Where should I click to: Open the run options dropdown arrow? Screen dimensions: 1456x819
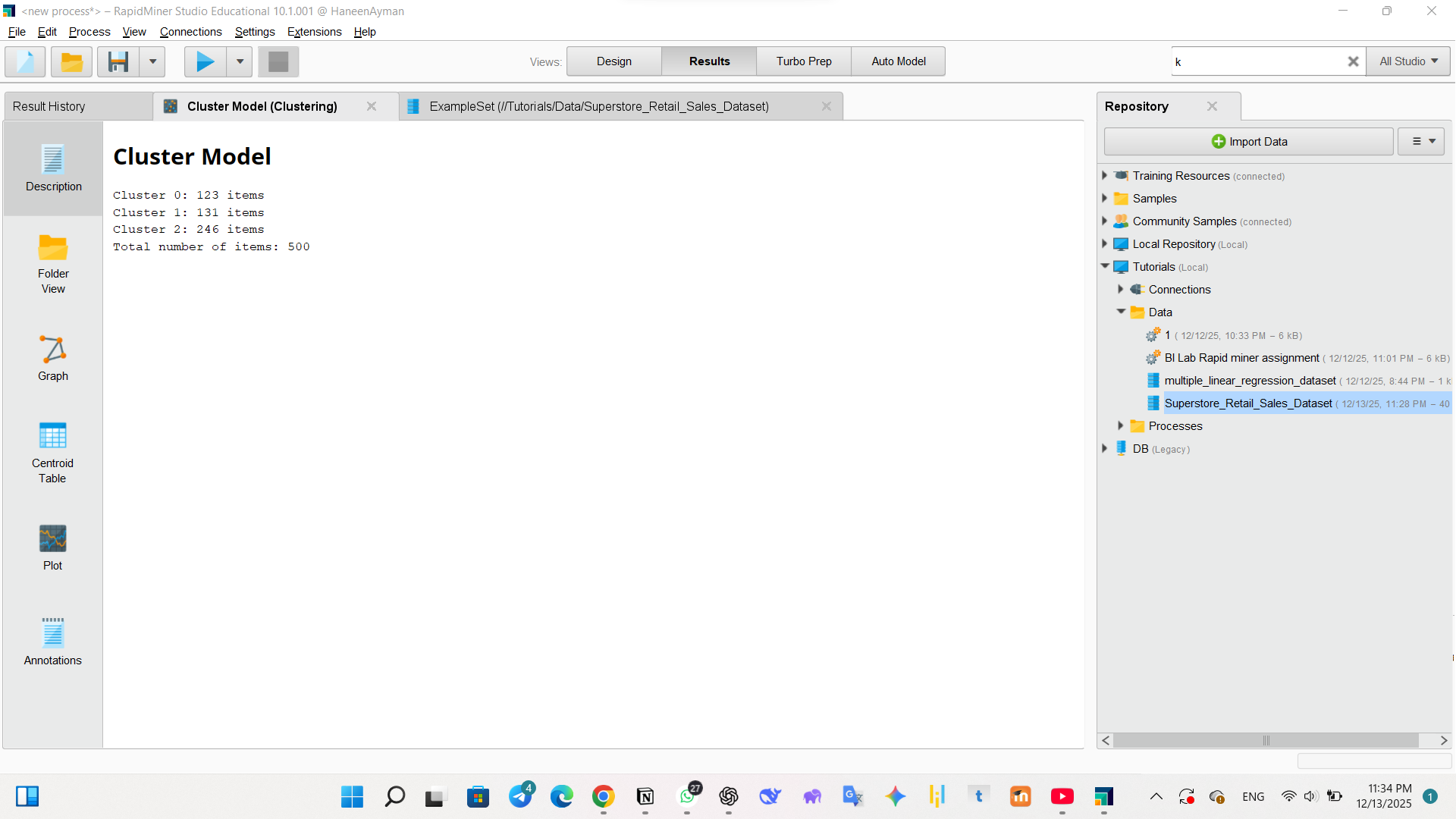[240, 61]
